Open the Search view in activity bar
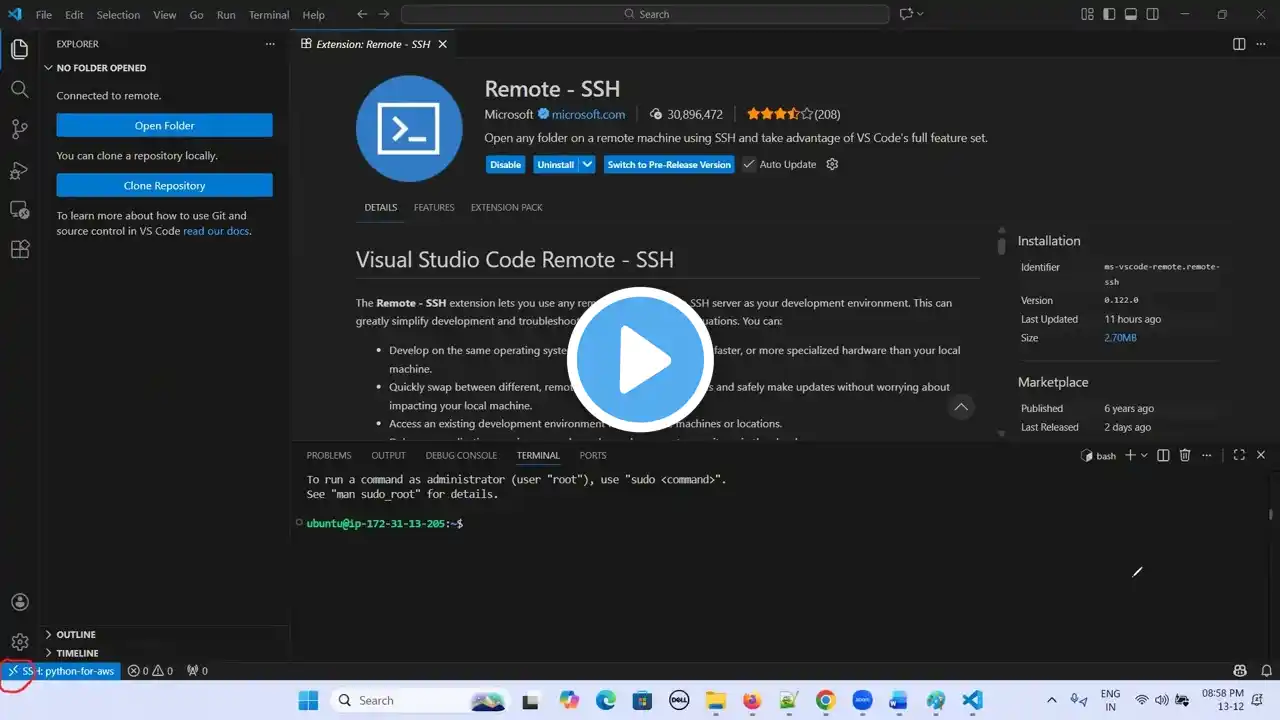Viewport: 1280px width, 720px height. 19,89
